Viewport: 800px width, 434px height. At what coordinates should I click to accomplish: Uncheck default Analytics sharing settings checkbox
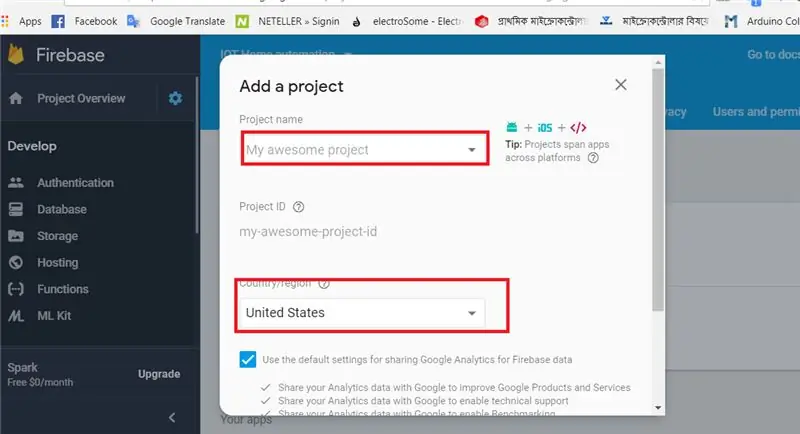click(248, 360)
